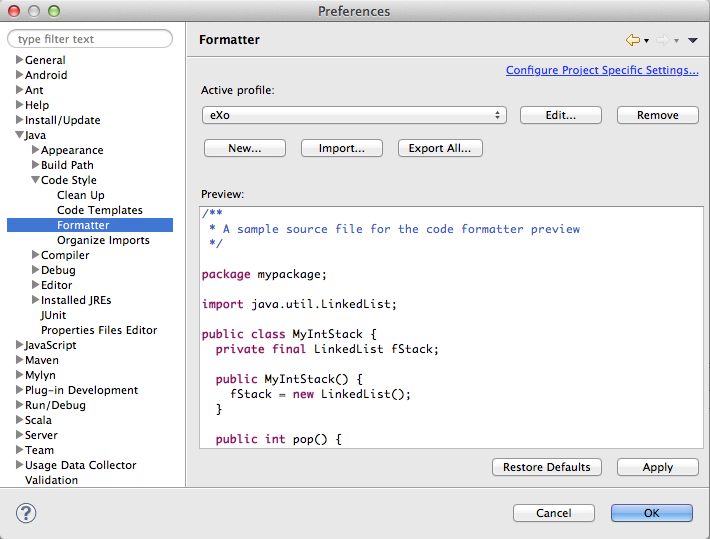Click Restore Defaults button
Image resolution: width=710 pixels, height=539 pixels.
click(x=547, y=467)
